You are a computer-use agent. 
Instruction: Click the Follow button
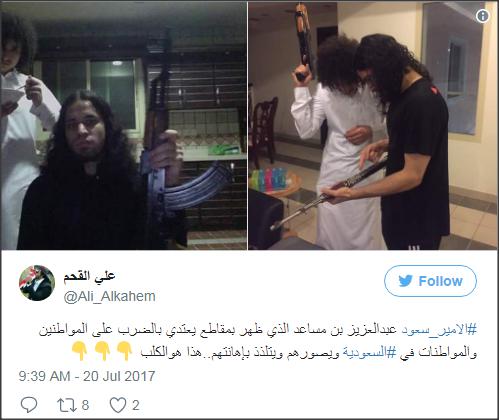click(x=430, y=281)
